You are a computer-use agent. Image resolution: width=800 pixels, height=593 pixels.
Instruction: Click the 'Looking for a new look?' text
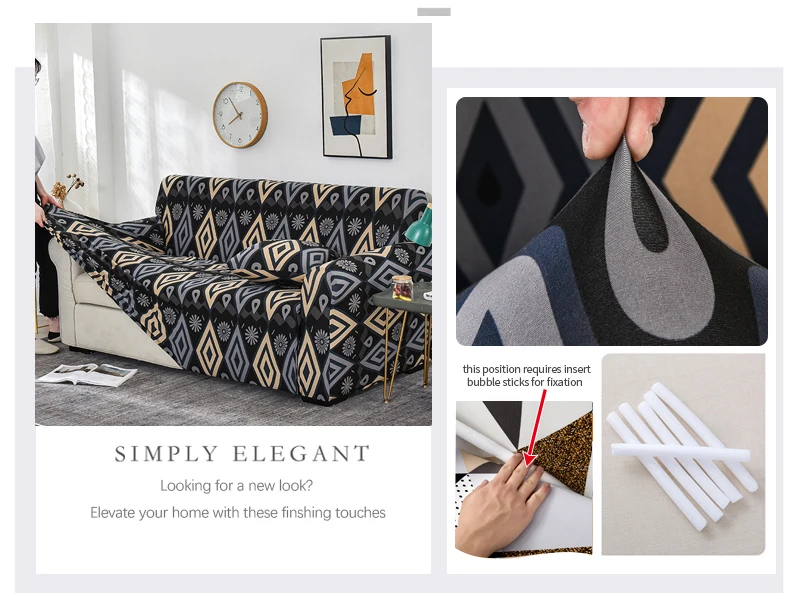[x=236, y=485]
